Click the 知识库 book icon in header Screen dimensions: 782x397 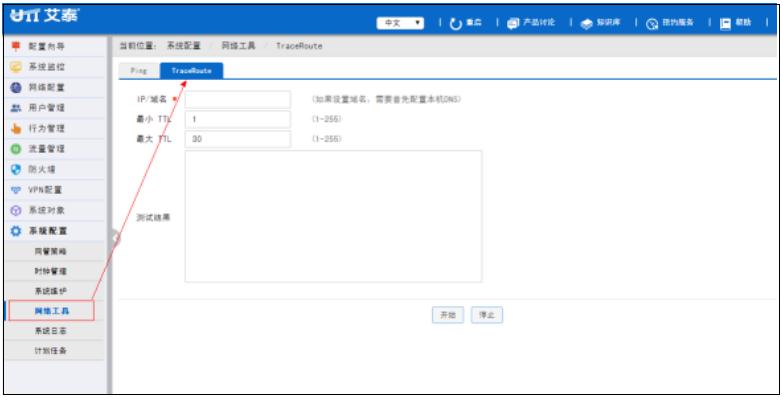pyautogui.click(x=586, y=23)
